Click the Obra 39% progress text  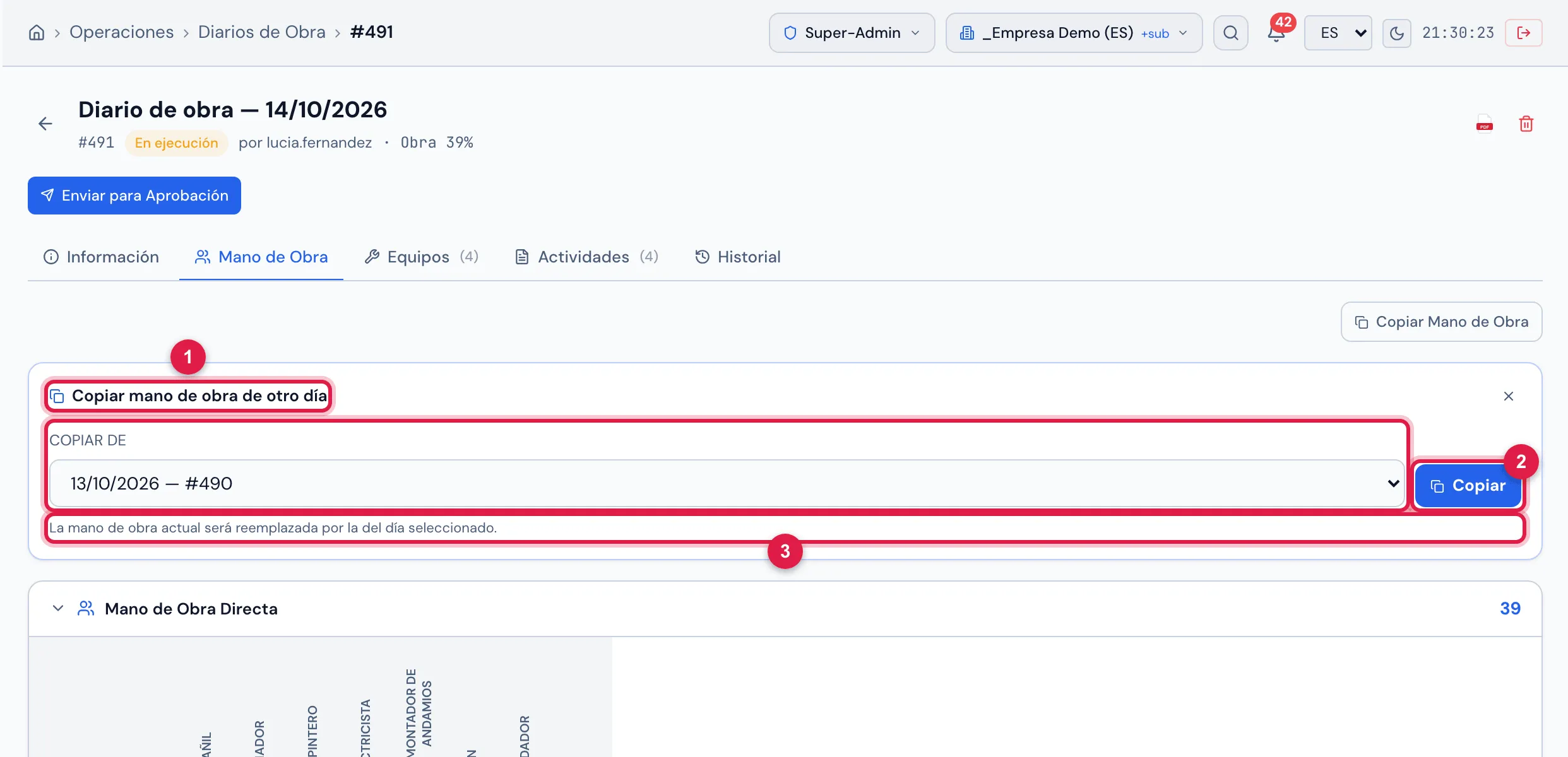(x=437, y=143)
